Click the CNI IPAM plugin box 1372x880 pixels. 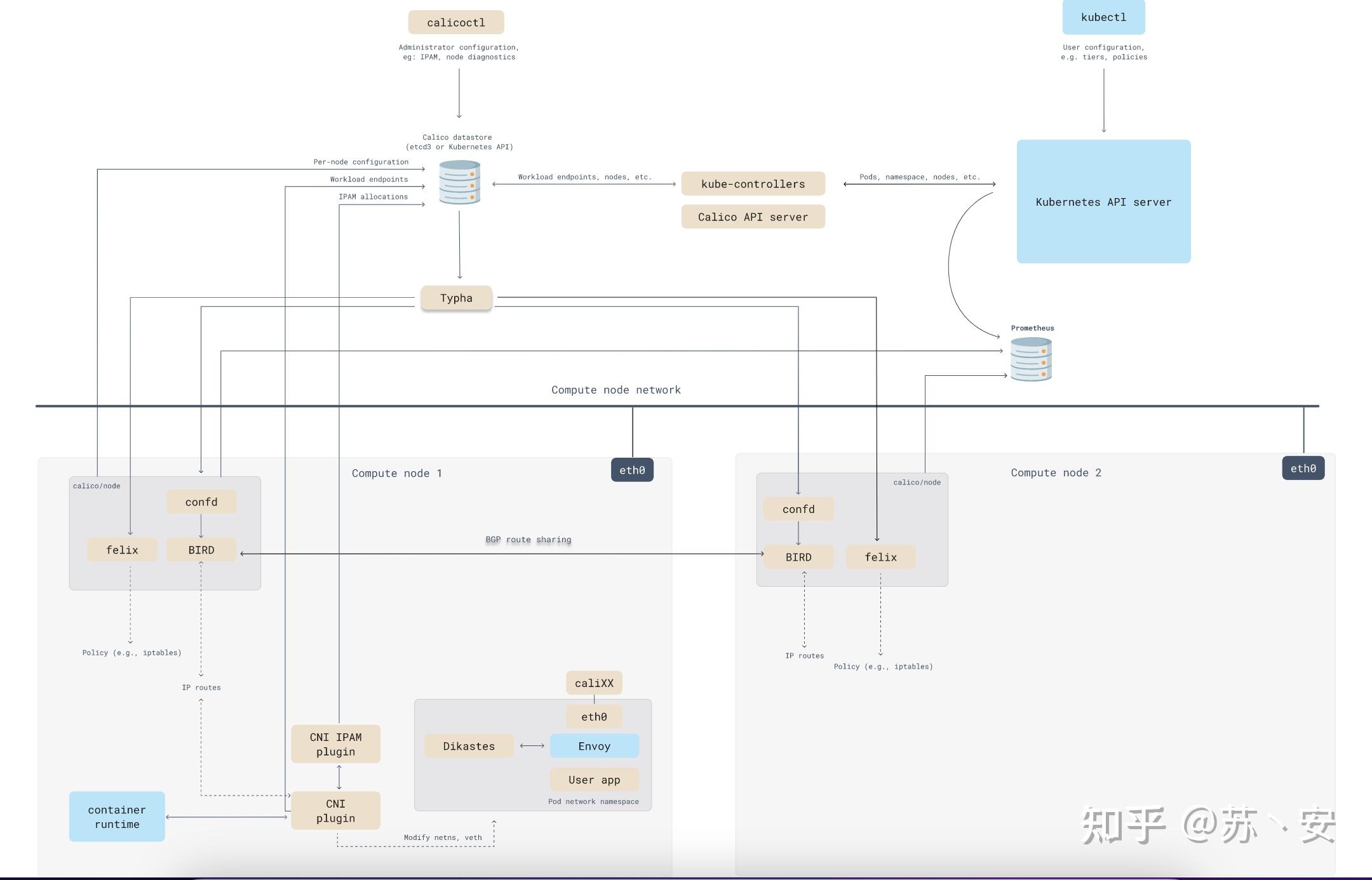click(x=335, y=744)
